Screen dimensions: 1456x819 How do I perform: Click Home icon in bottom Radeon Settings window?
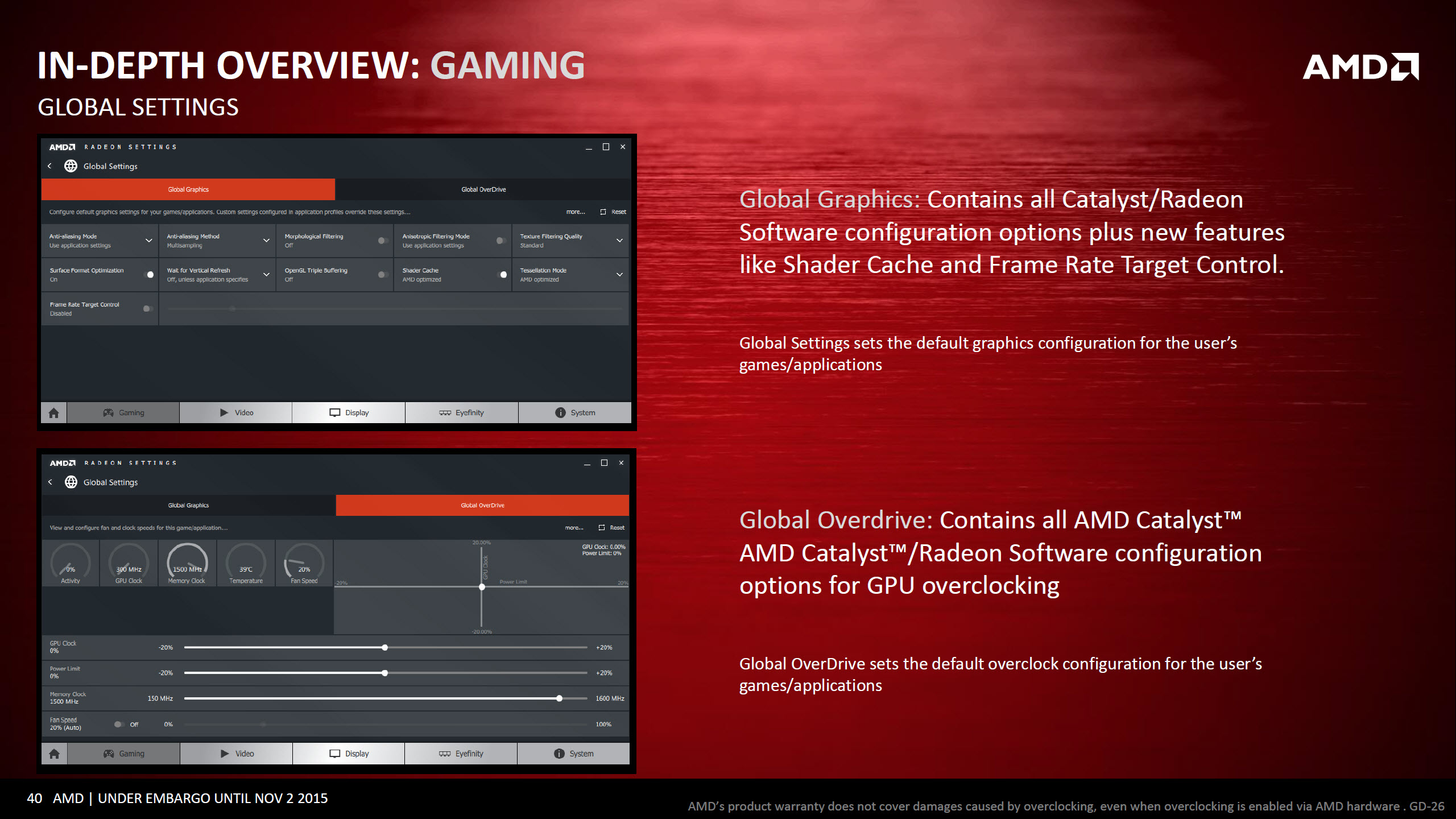pos(55,754)
